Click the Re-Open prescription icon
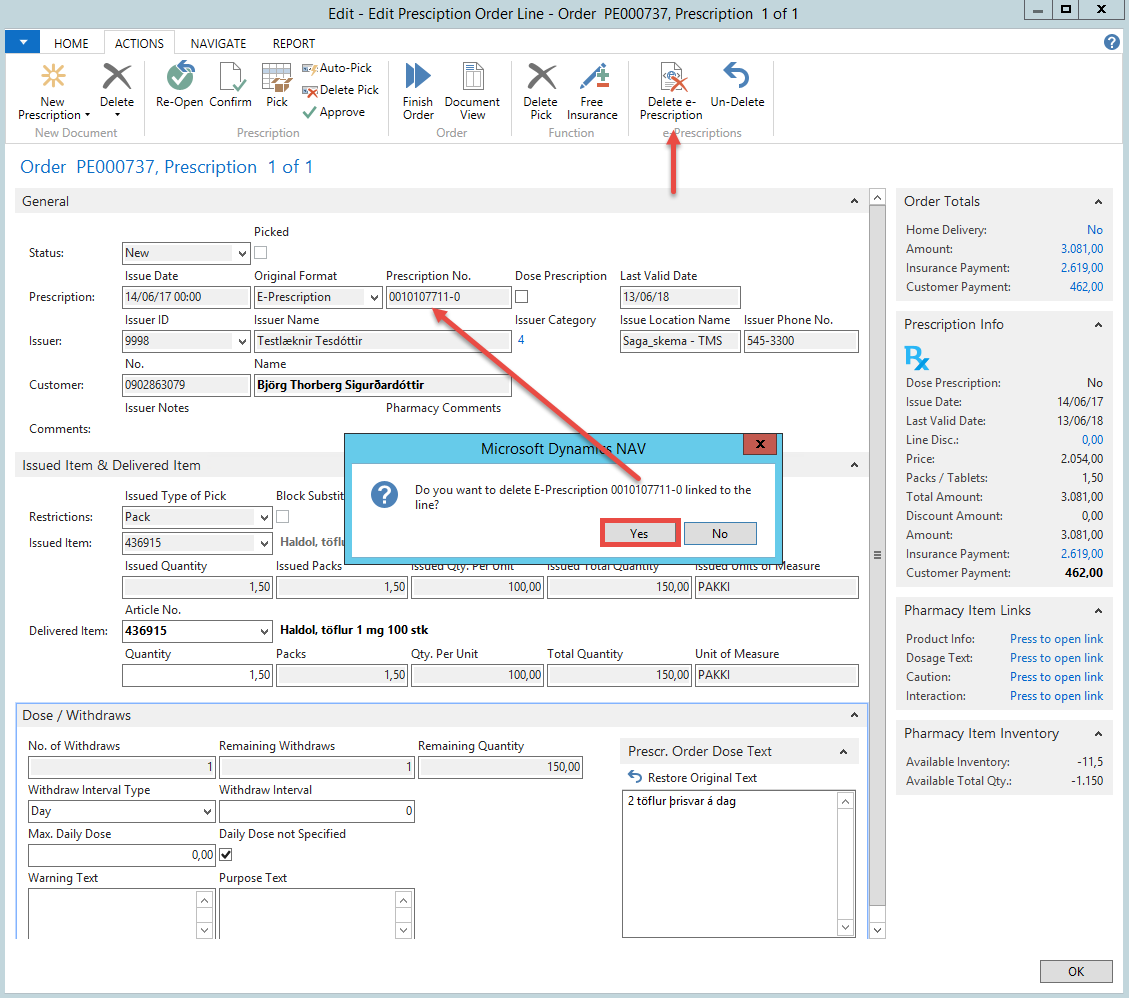This screenshot has width=1129, height=998. click(x=180, y=78)
